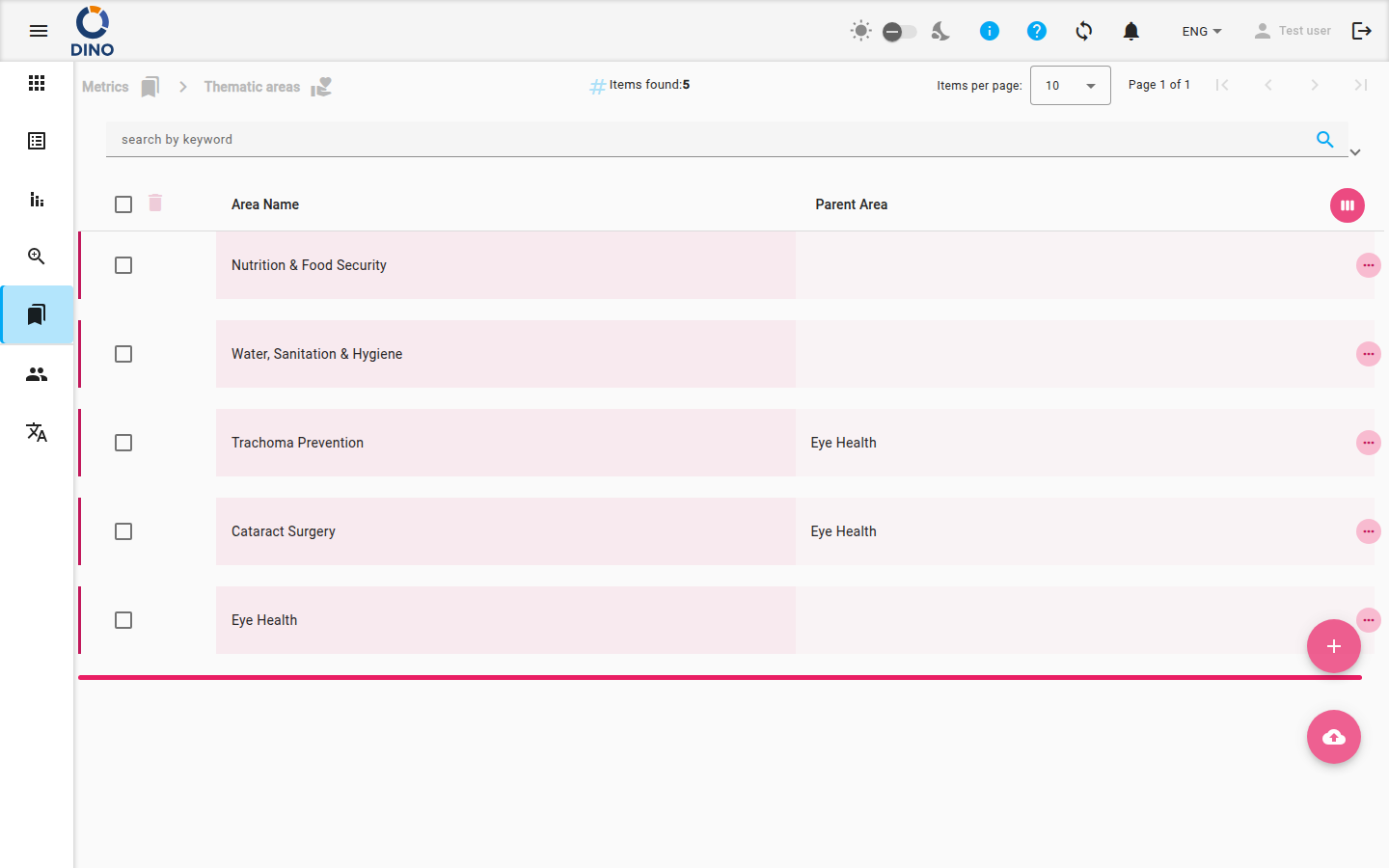This screenshot has height=868, width=1389.
Task: Open row actions for Trachoma Prevention
Action: tap(1369, 443)
